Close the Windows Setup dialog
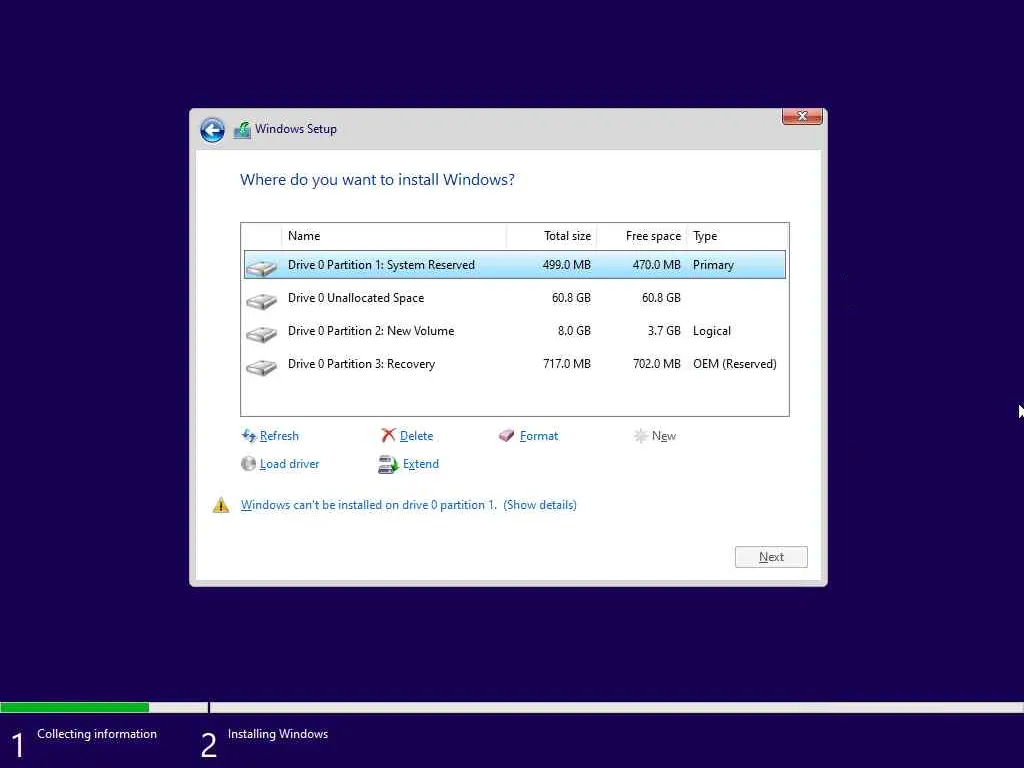This screenshot has height=768, width=1024. [802, 116]
